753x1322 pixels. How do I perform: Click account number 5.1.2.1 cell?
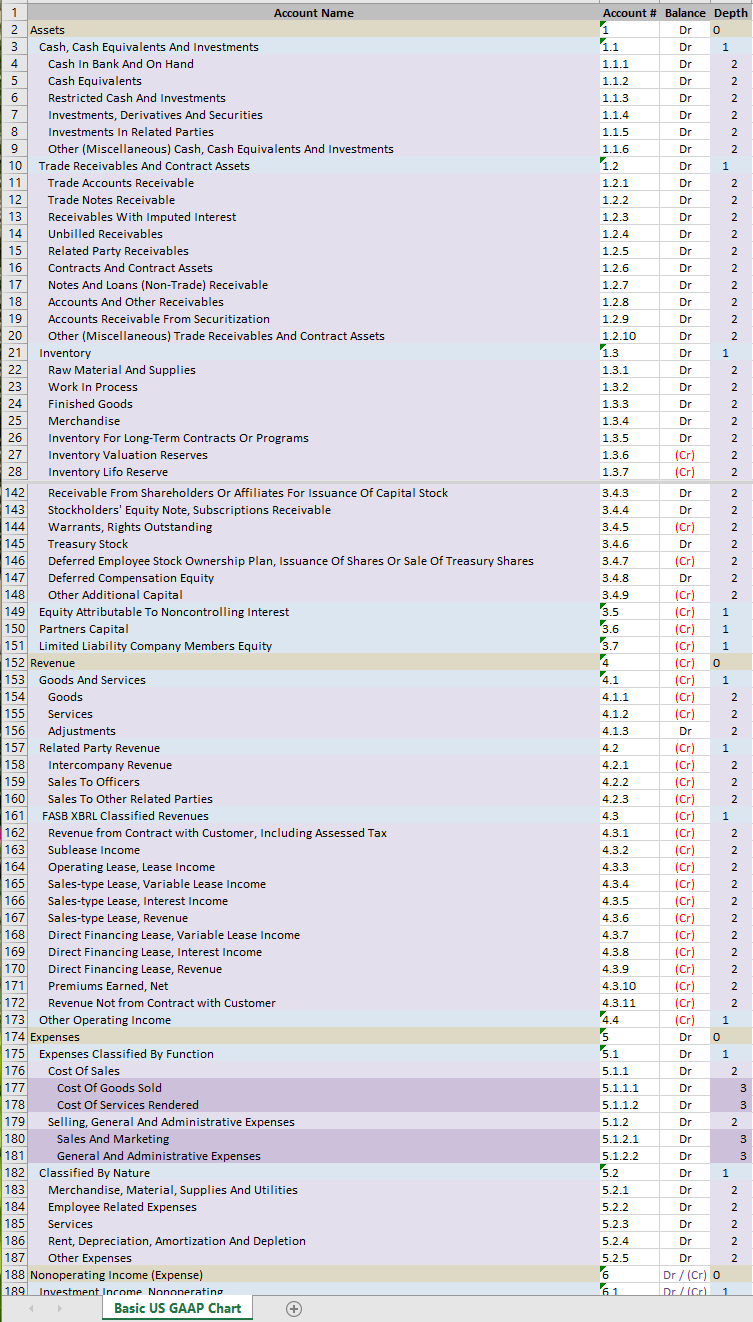pos(629,1139)
